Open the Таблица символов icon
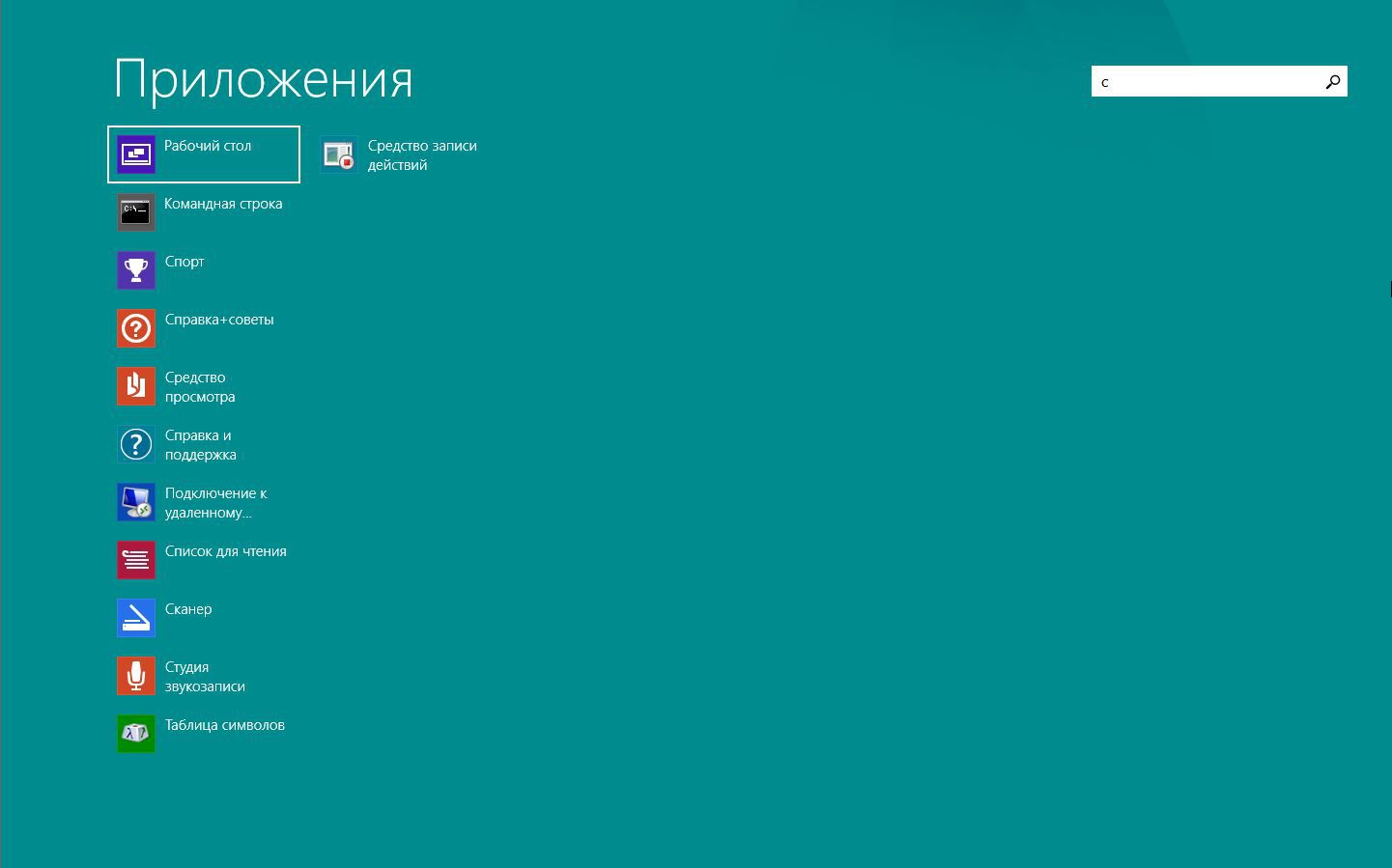The image size is (1392, 868). pos(136,734)
